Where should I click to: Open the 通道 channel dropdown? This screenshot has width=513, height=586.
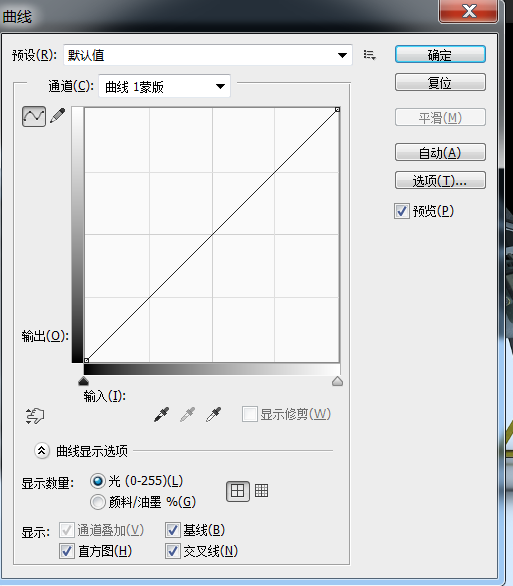tap(164, 87)
